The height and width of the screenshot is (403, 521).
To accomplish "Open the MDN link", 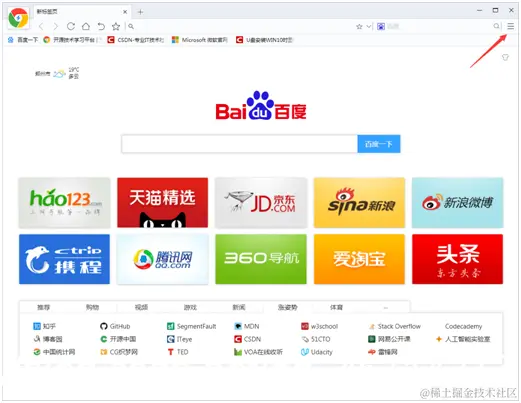I will pos(247,326).
